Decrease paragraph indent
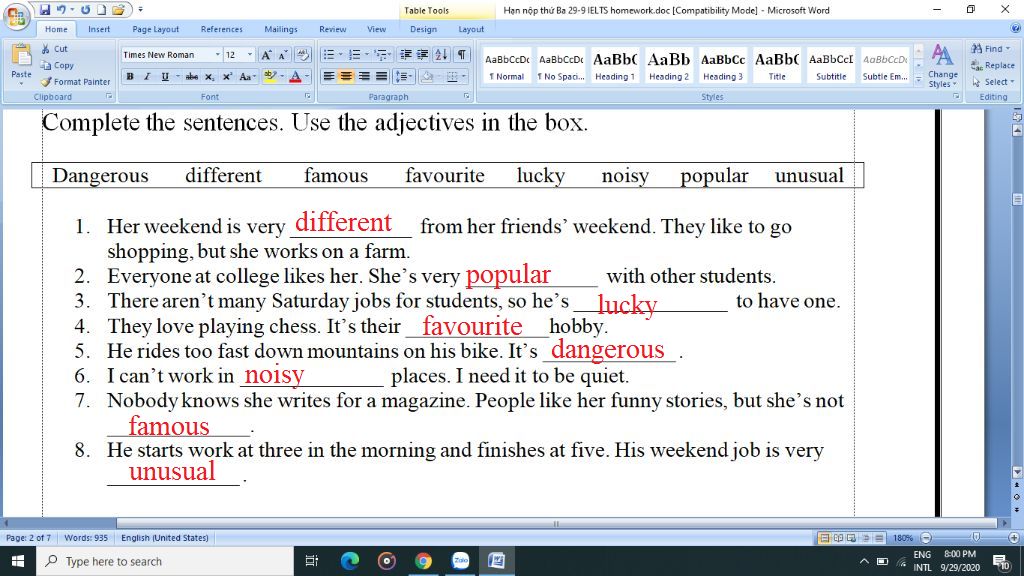The width and height of the screenshot is (1024, 576). [406, 55]
